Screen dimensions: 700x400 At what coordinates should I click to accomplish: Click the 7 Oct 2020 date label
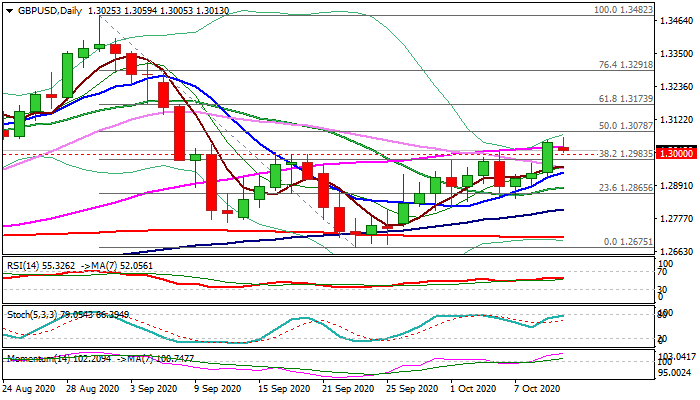pyautogui.click(x=539, y=389)
